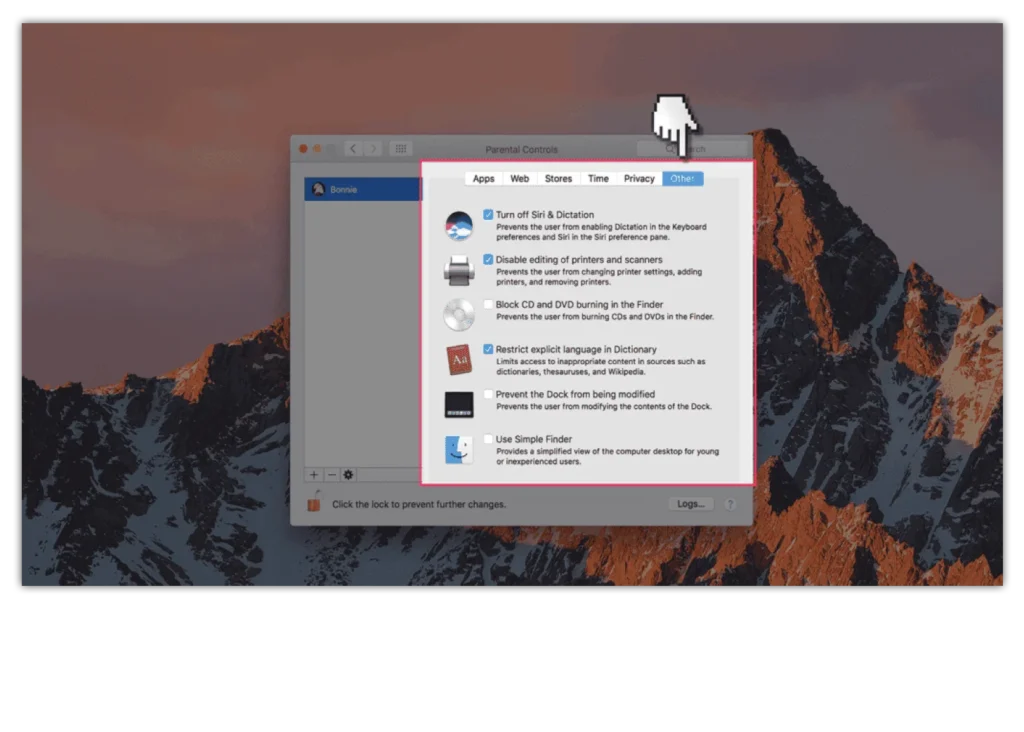Image resolution: width=1024 pixels, height=732 pixels.
Task: Go forward with the right chevron
Action: click(373, 149)
